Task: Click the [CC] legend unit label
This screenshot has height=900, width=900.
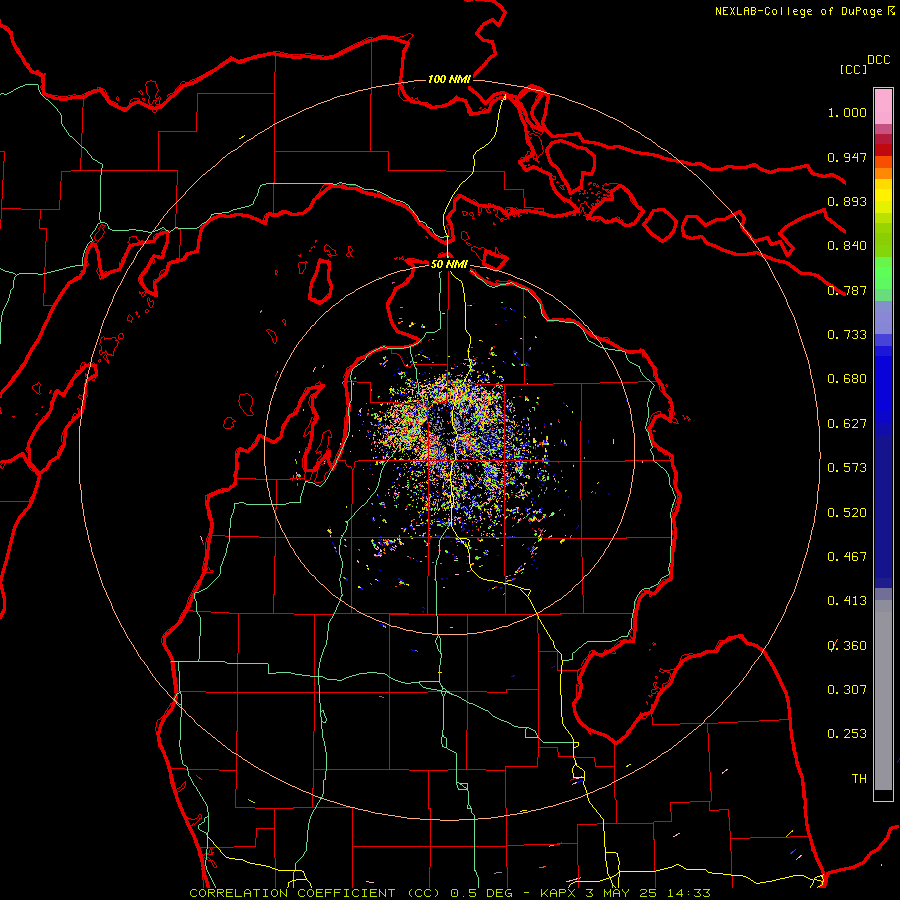Action: [x=853, y=69]
